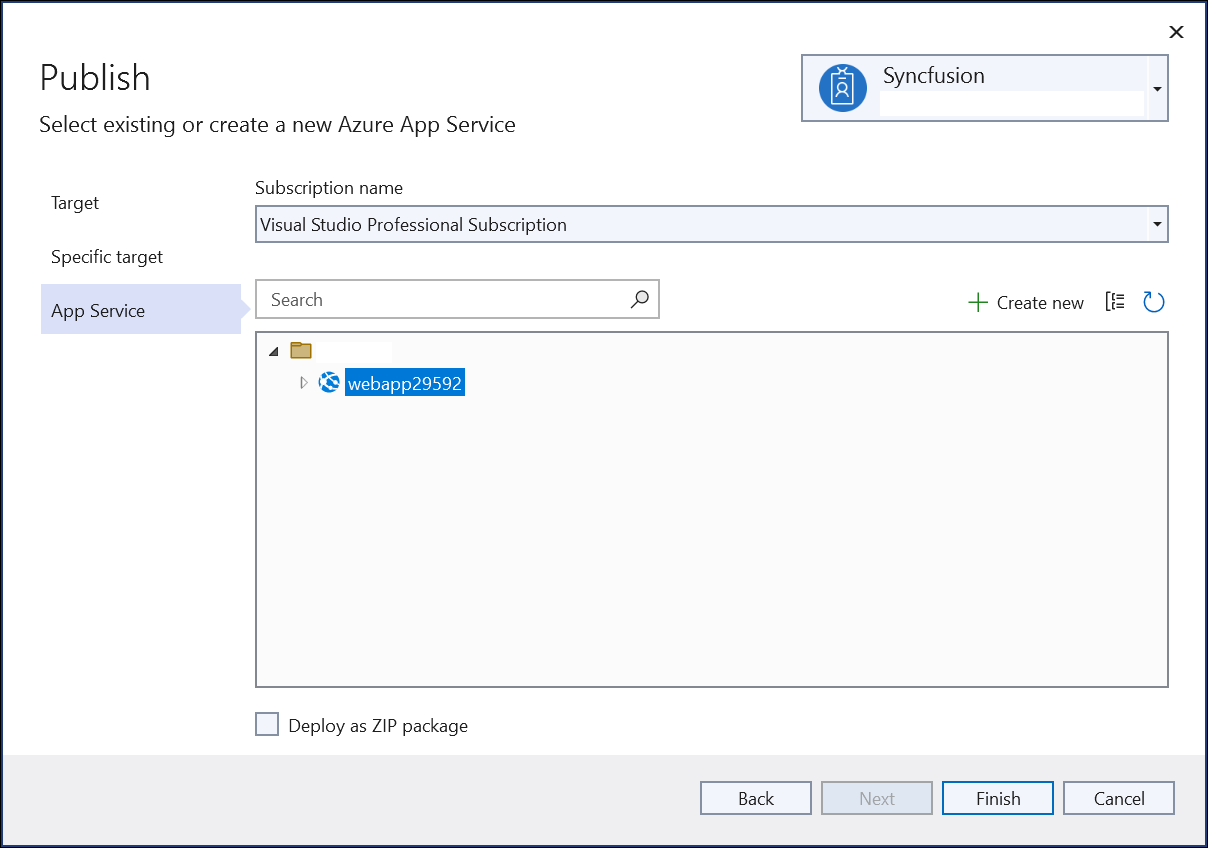Click the Back button
Image resolution: width=1208 pixels, height=848 pixels.
(755, 798)
